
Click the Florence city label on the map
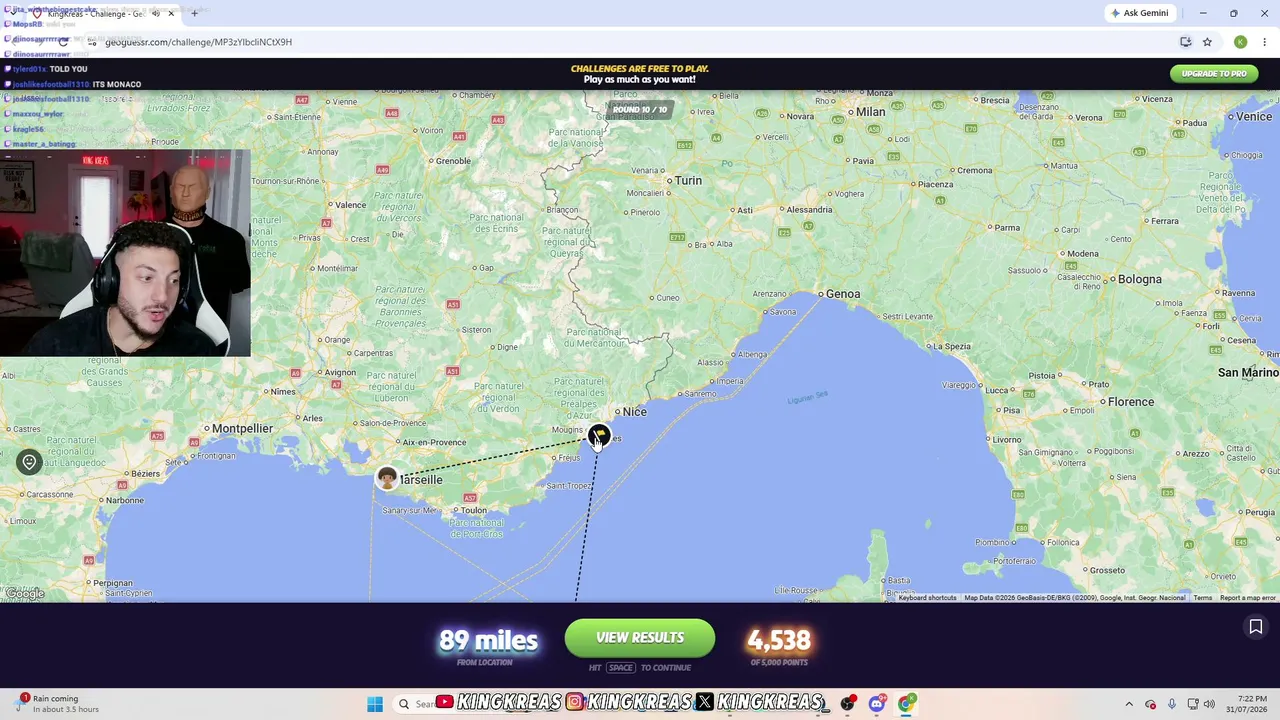[1131, 402]
